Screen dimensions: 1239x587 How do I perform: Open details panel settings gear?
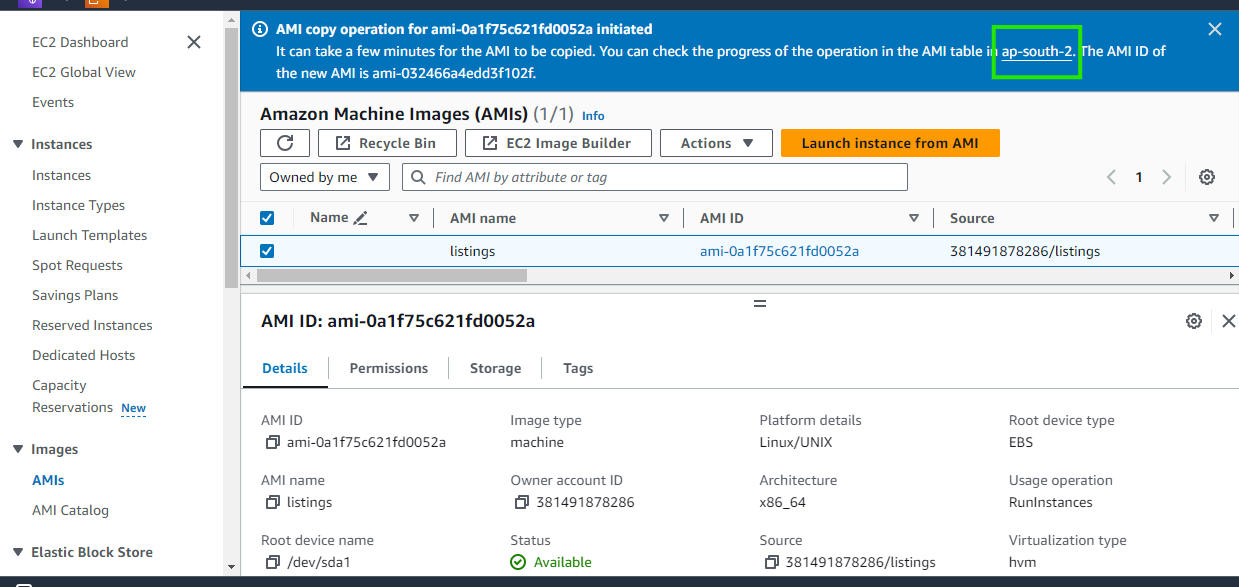tap(1193, 321)
